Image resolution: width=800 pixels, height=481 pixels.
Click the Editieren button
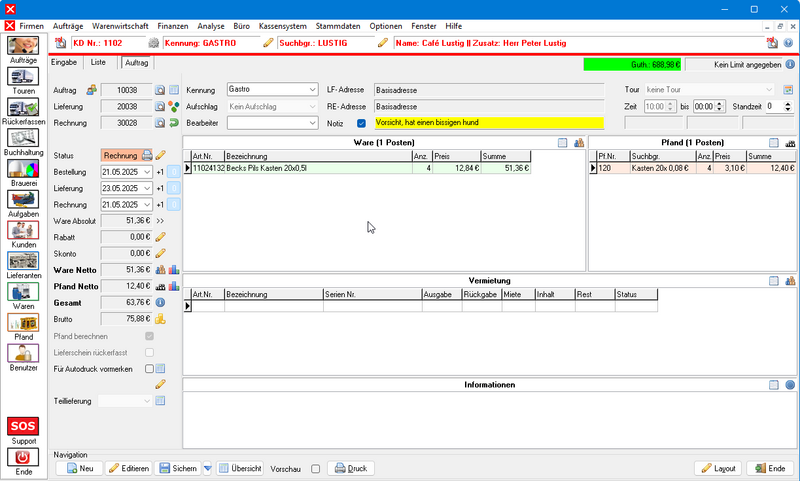click(x=128, y=468)
